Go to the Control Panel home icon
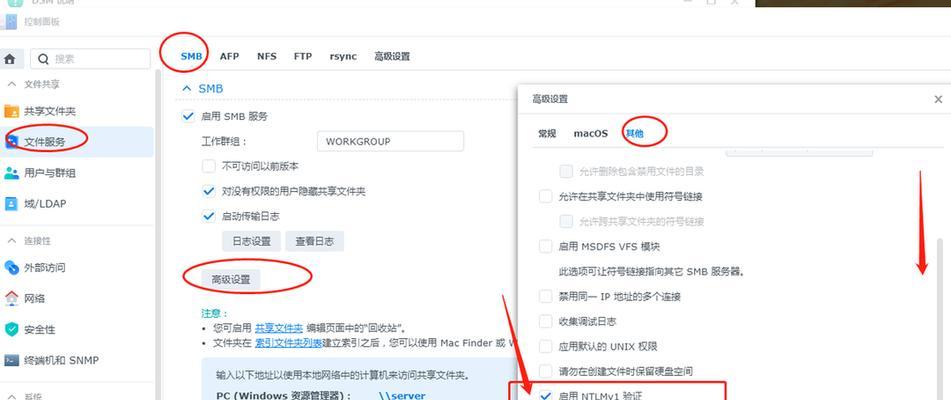951x400 pixels. 10,59
